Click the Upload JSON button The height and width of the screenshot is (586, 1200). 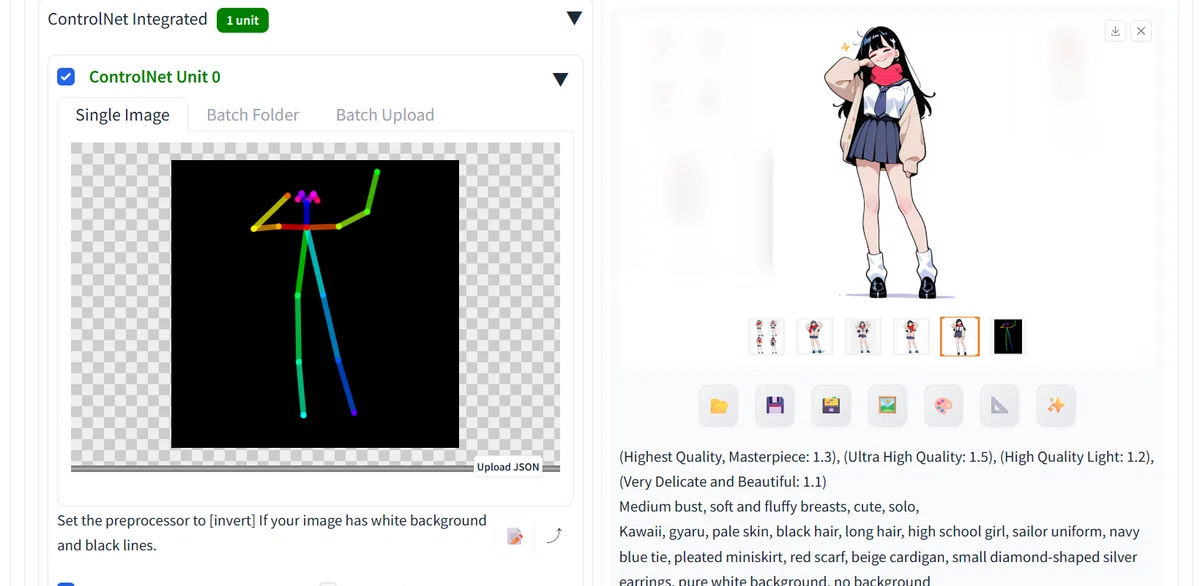pyautogui.click(x=508, y=467)
